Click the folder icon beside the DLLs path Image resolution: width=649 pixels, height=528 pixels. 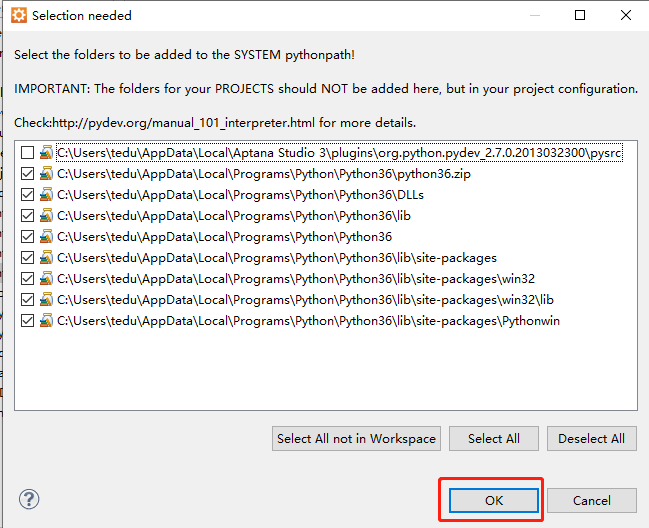46,195
